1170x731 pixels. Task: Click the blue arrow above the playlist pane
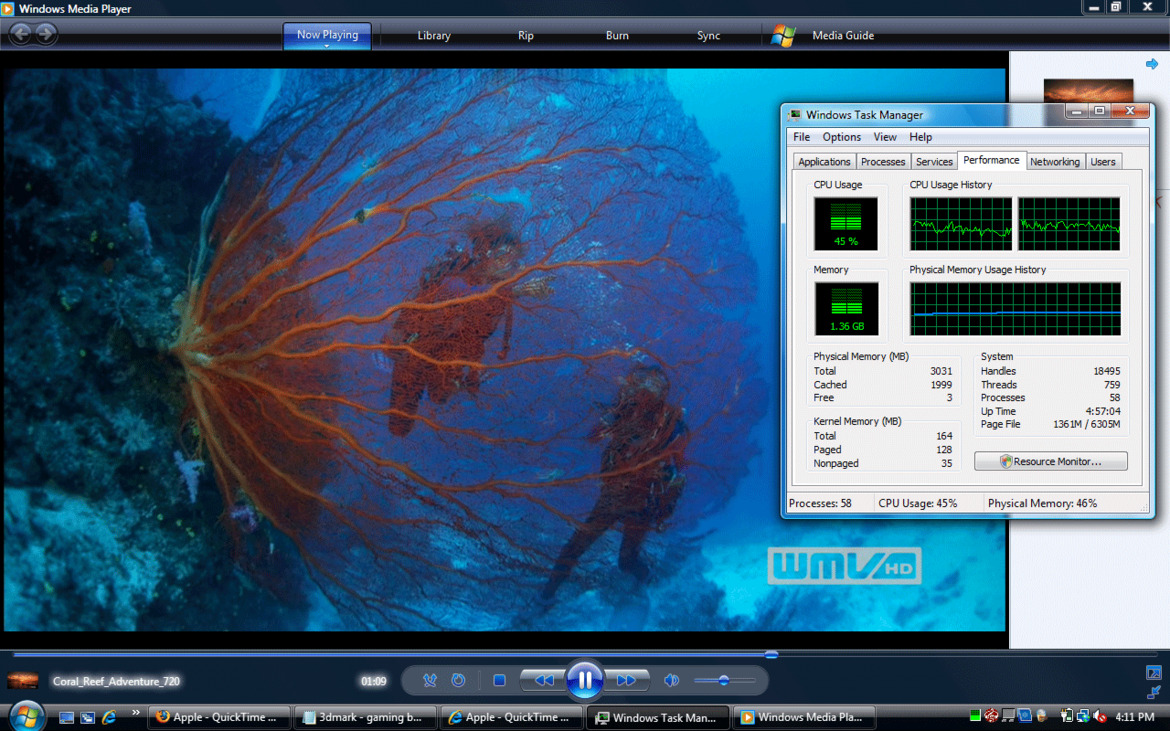click(x=1152, y=64)
